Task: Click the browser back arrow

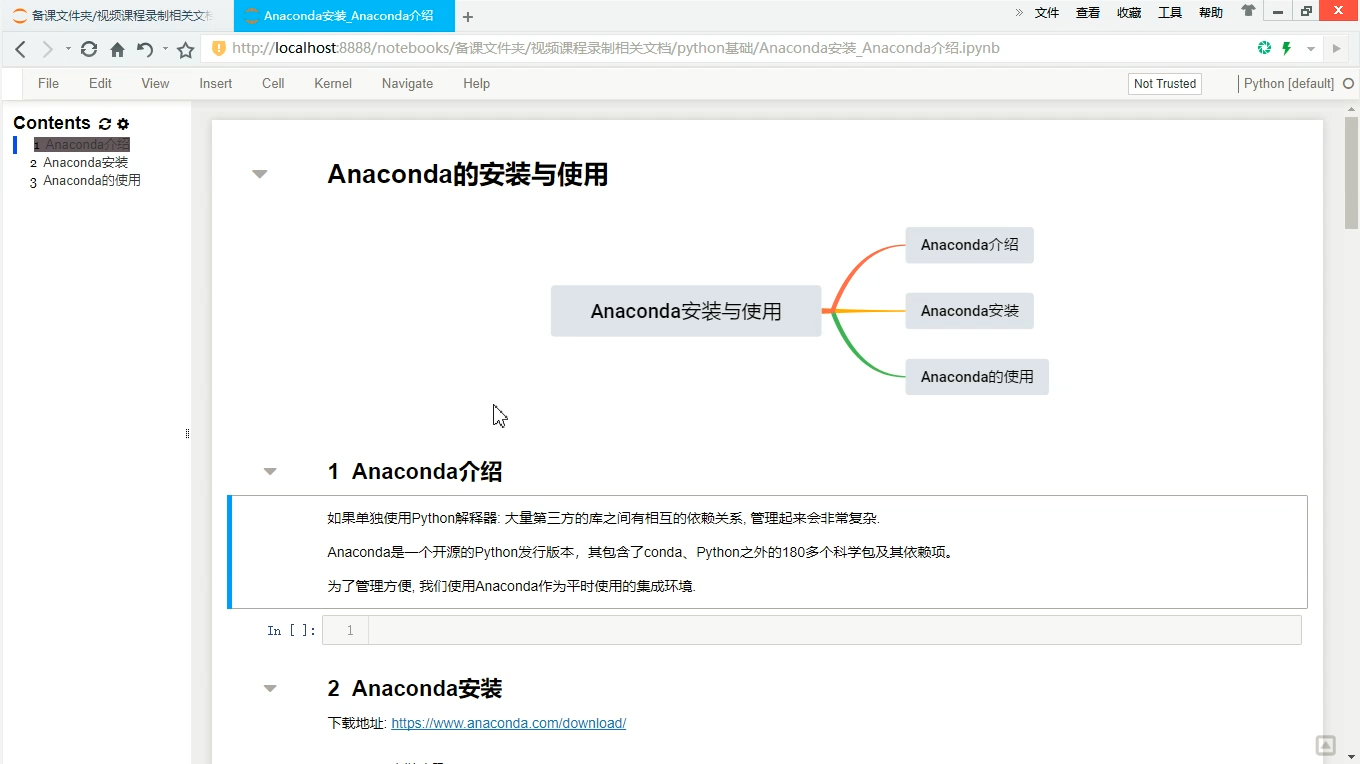Action: tap(20, 49)
